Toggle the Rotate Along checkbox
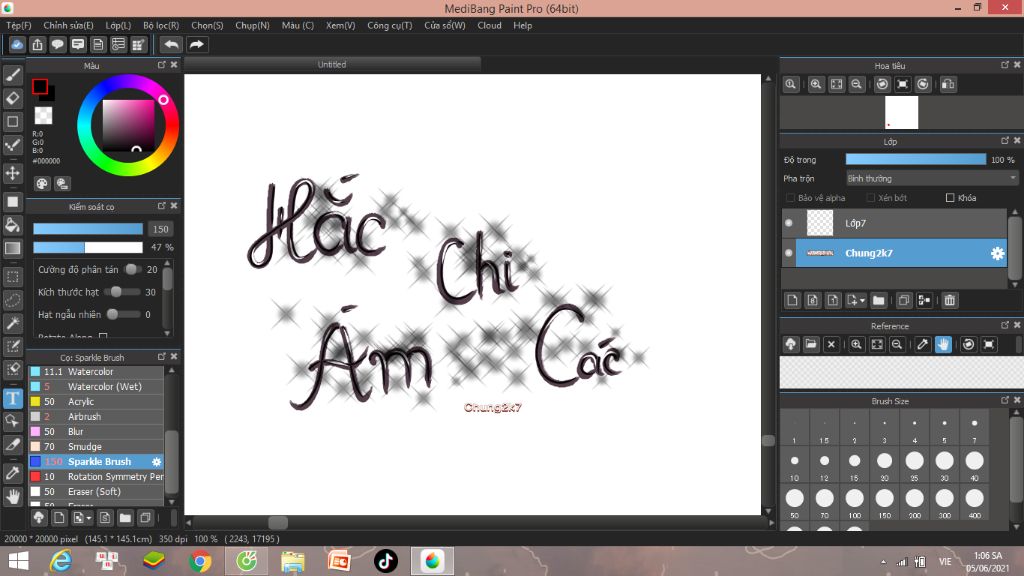The image size is (1024, 576). [103, 336]
